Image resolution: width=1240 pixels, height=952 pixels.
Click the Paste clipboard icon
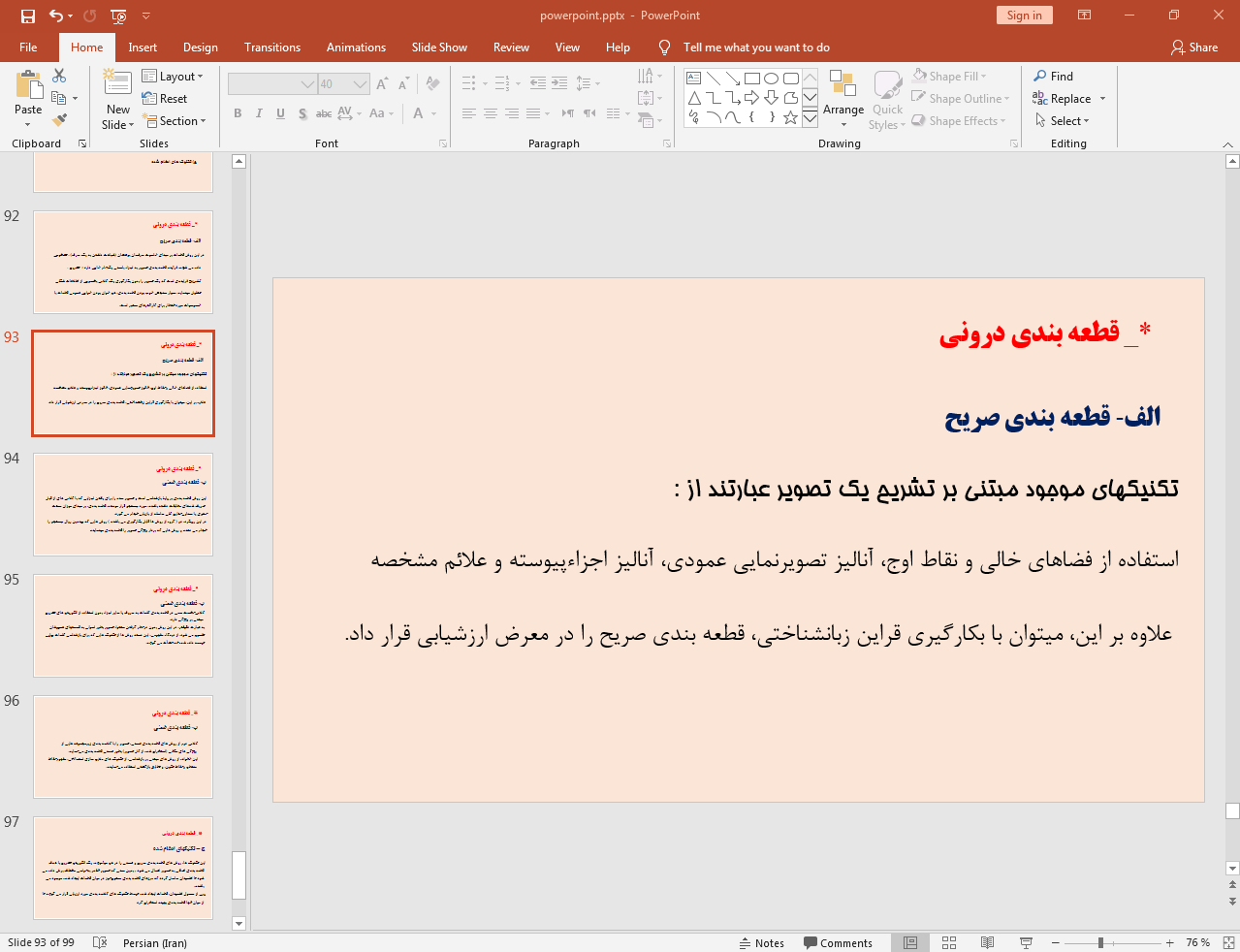click(28, 85)
